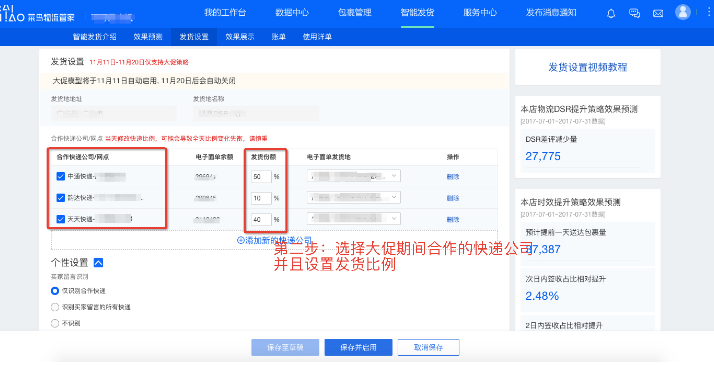The width and height of the screenshot is (714, 365).
Task: Edit 韵达快递 发货份额 field showing 10
Action: 261,198
